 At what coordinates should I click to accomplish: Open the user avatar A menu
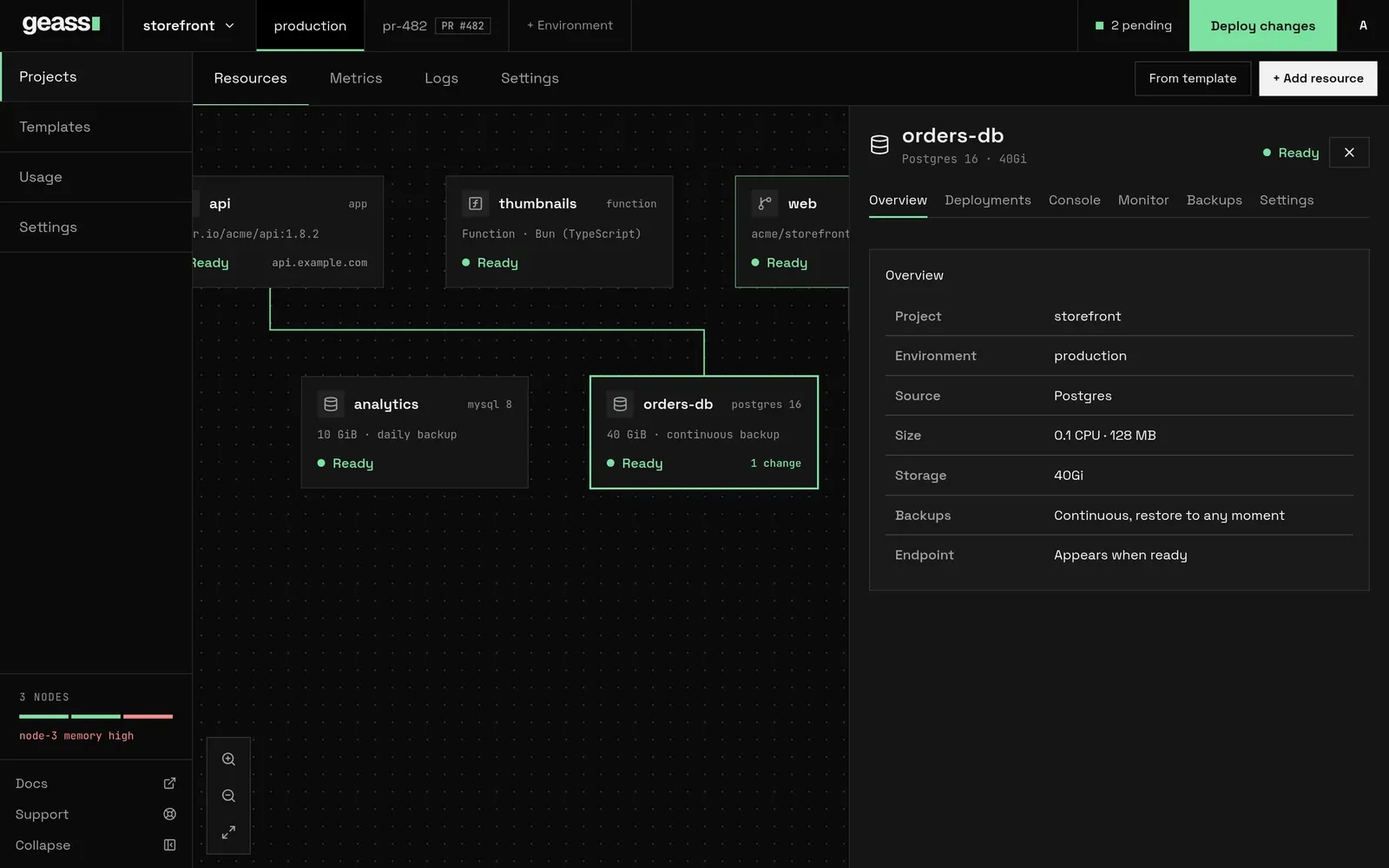1363,25
